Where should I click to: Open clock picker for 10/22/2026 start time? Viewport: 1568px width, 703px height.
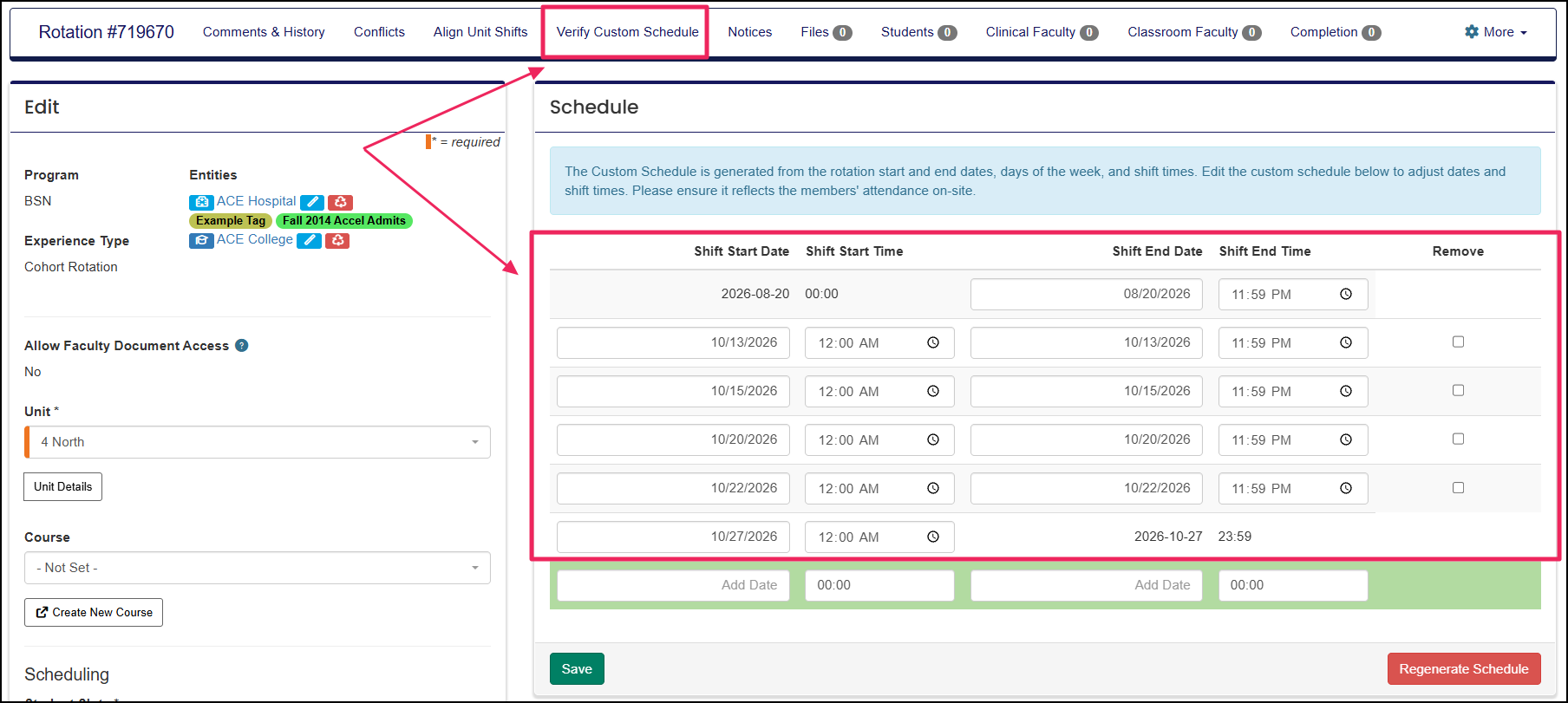[933, 488]
